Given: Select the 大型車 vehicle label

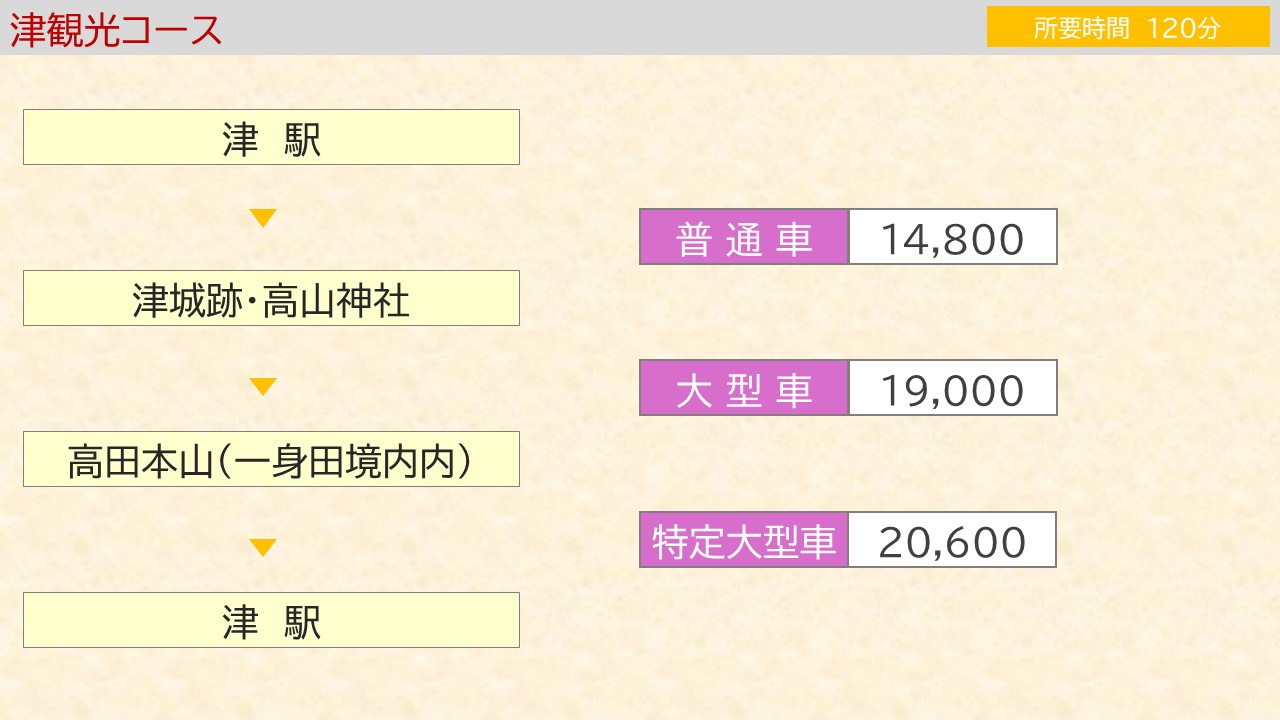Looking at the screenshot, I should click(x=744, y=388).
